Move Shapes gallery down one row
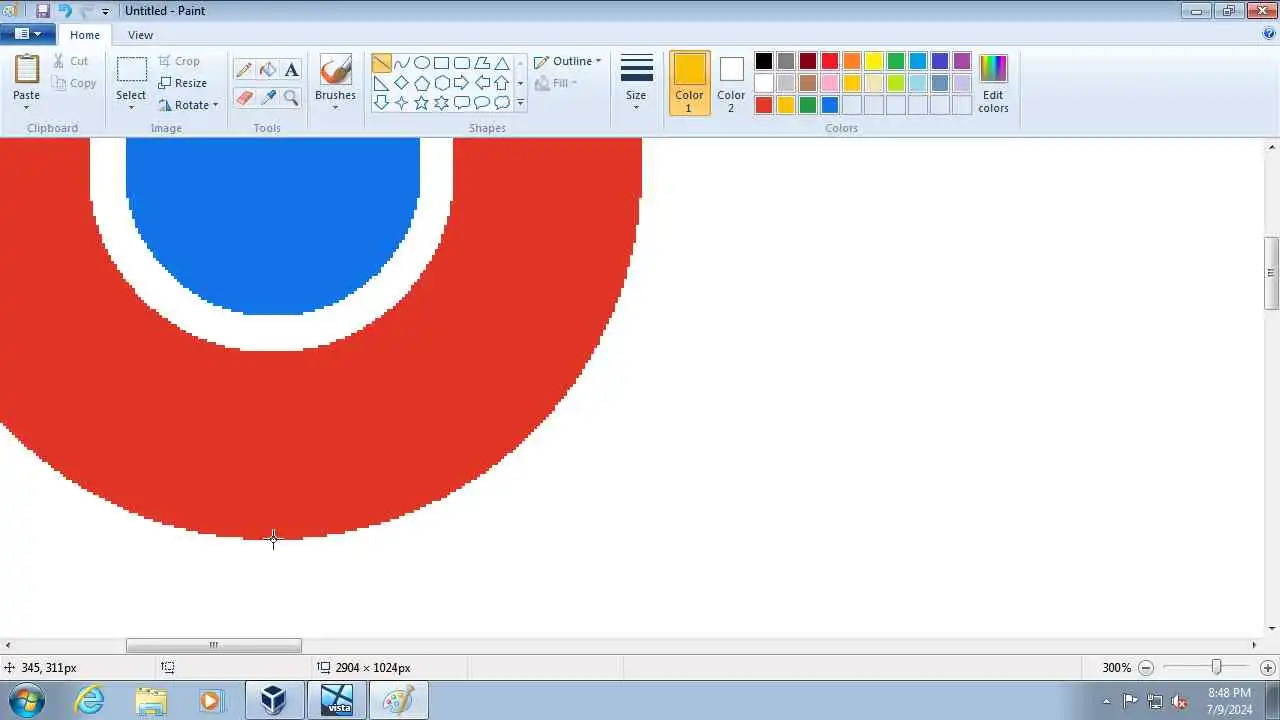 [520, 83]
